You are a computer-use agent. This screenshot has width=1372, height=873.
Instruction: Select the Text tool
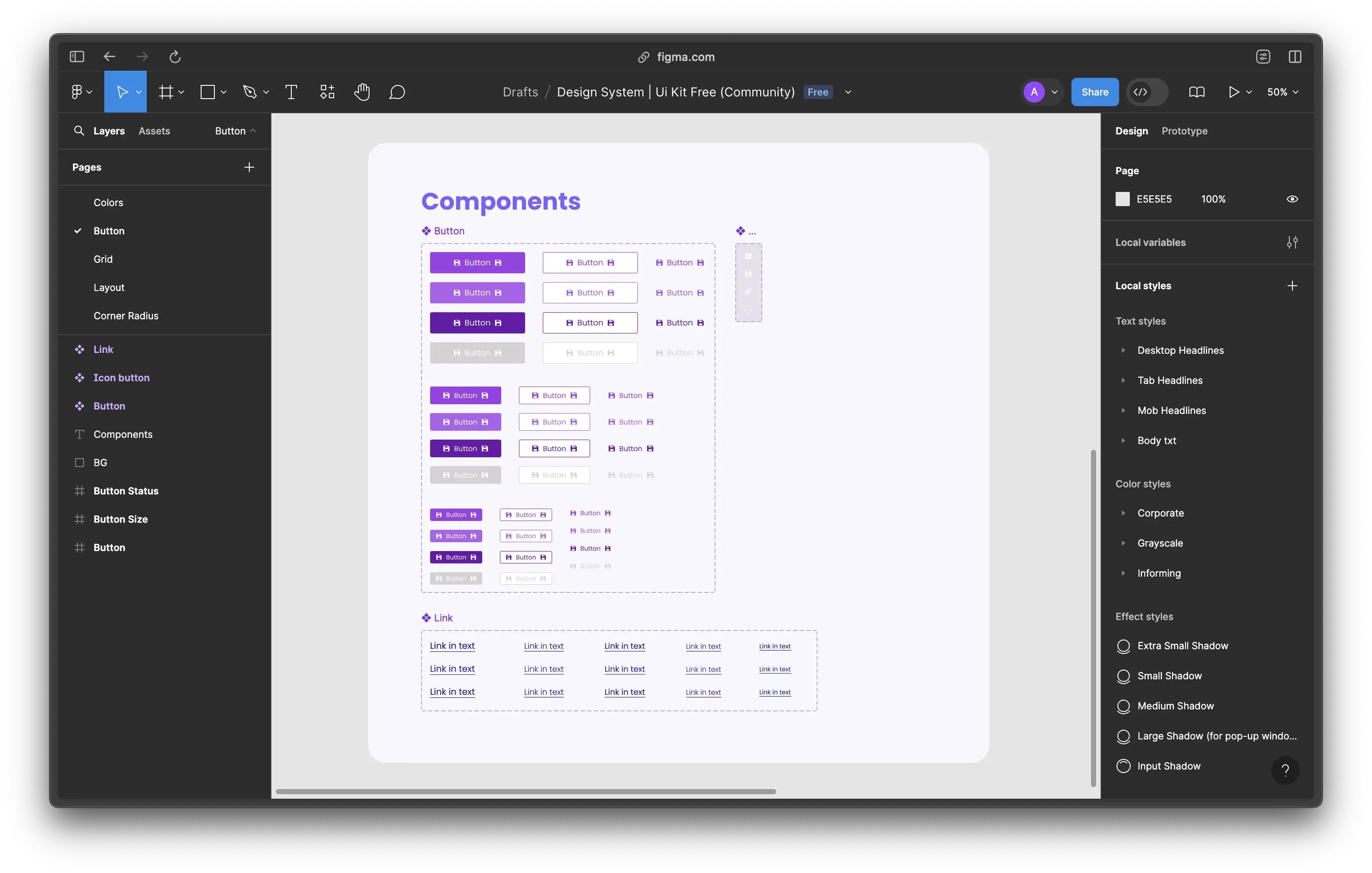point(290,92)
